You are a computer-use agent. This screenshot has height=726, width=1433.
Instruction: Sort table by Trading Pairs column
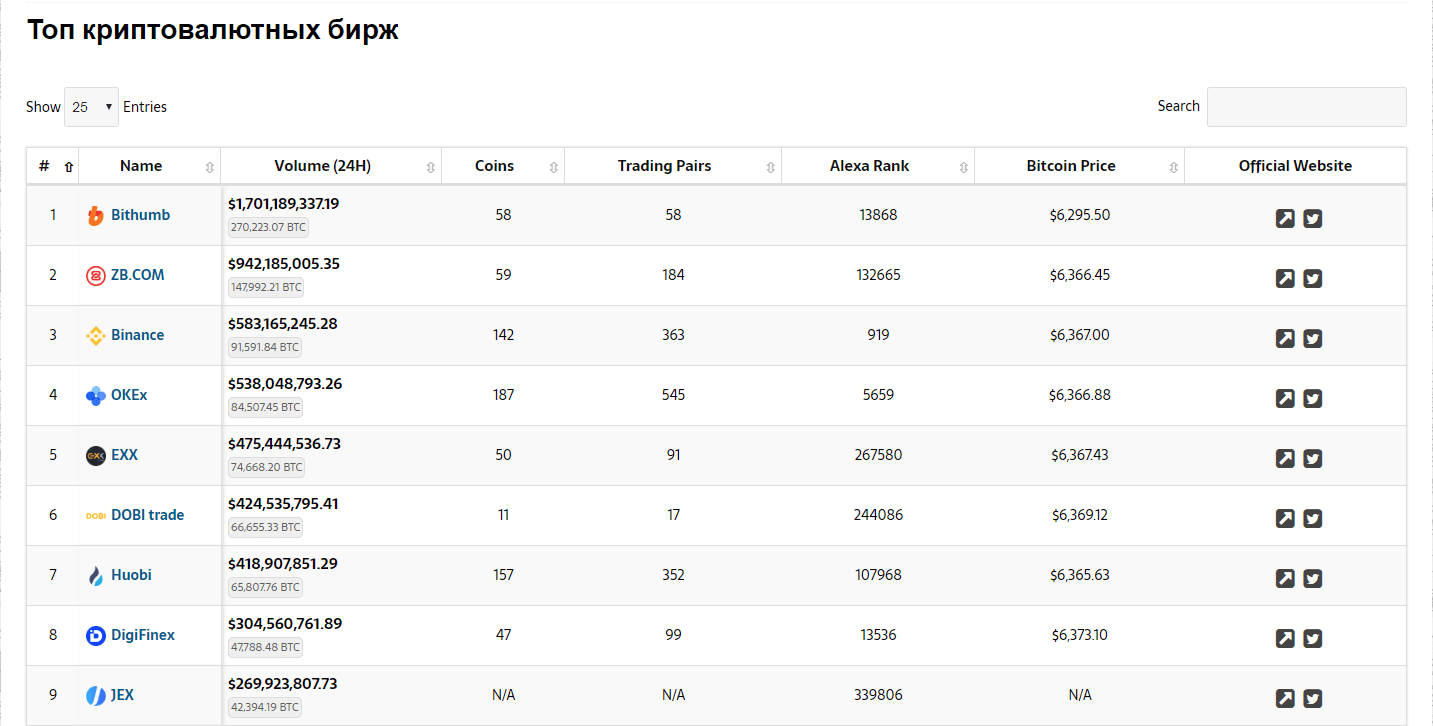click(x=673, y=166)
